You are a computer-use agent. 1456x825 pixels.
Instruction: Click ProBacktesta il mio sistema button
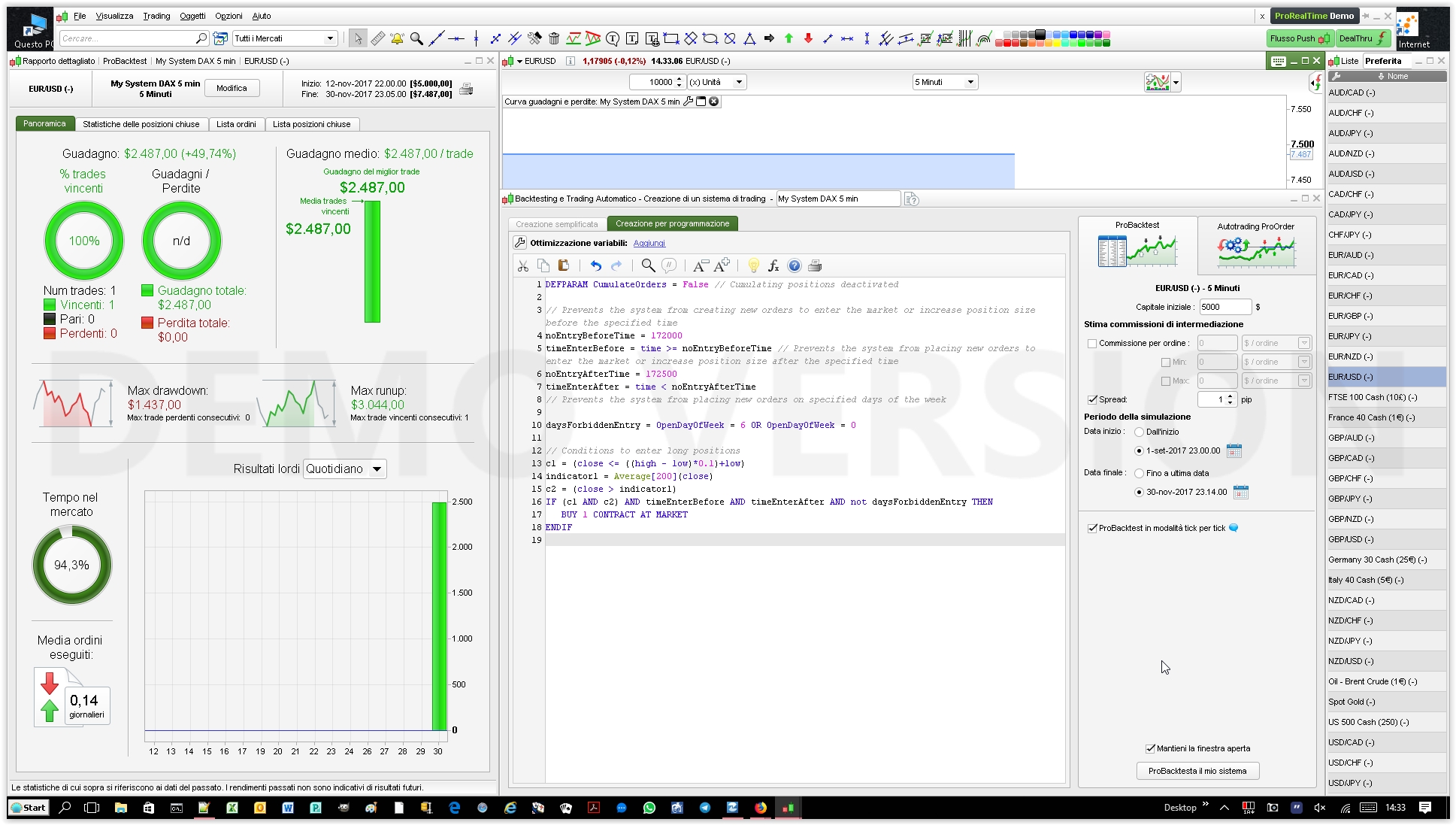(1197, 771)
